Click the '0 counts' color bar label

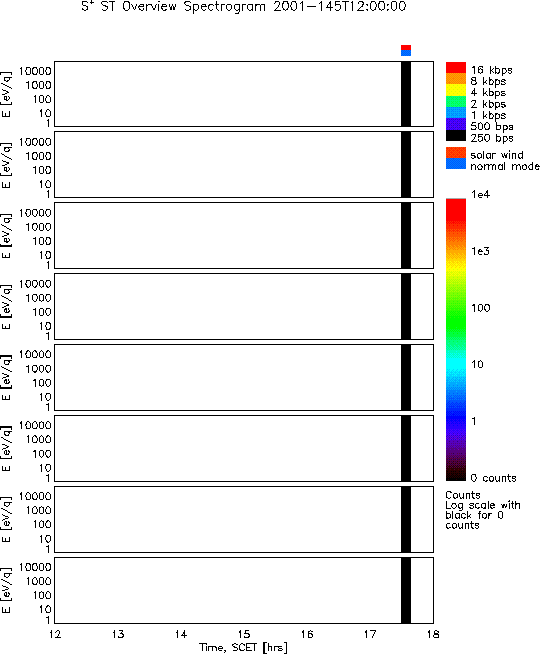click(x=494, y=478)
